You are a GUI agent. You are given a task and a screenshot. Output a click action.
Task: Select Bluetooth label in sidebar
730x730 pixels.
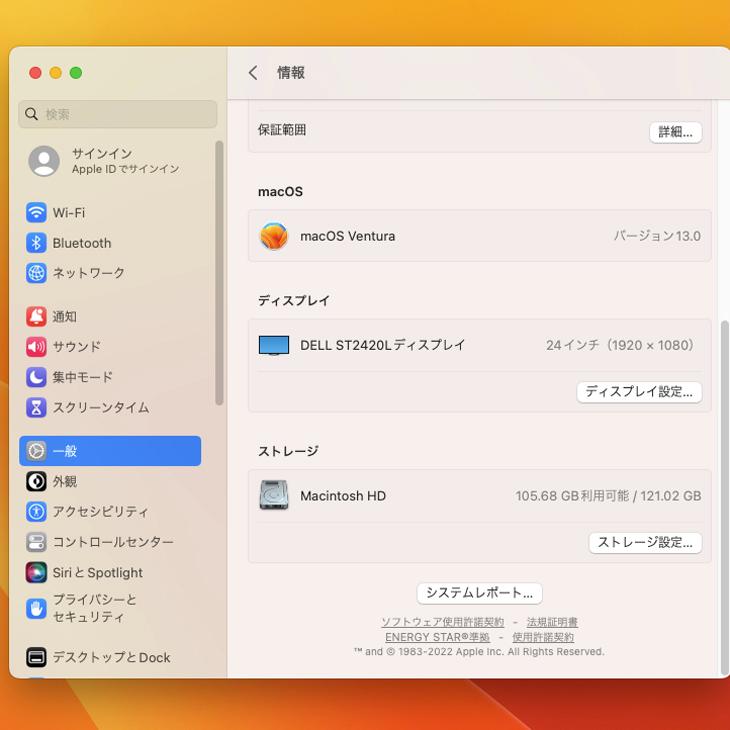click(x=82, y=243)
